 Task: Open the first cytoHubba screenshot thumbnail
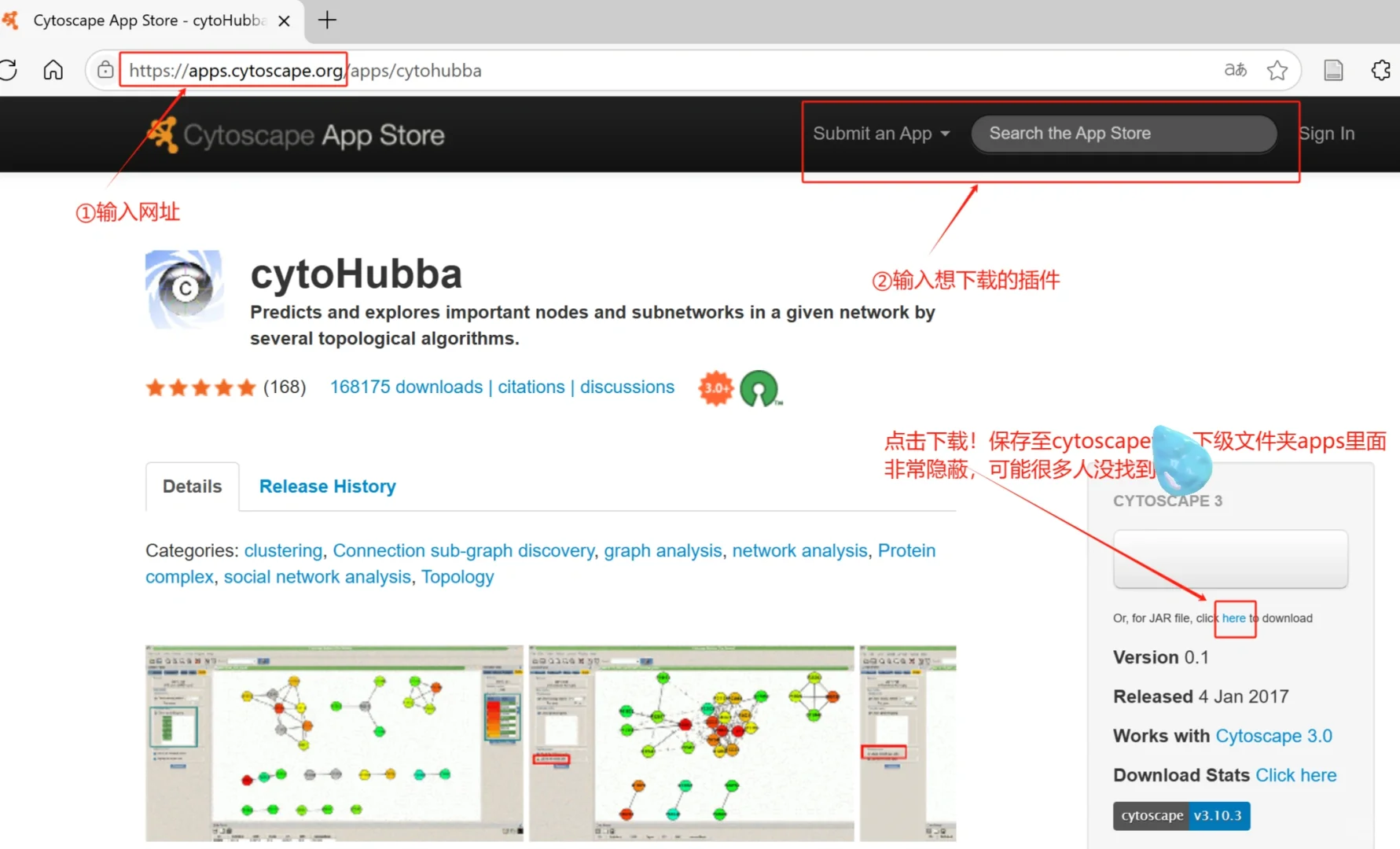[333, 742]
